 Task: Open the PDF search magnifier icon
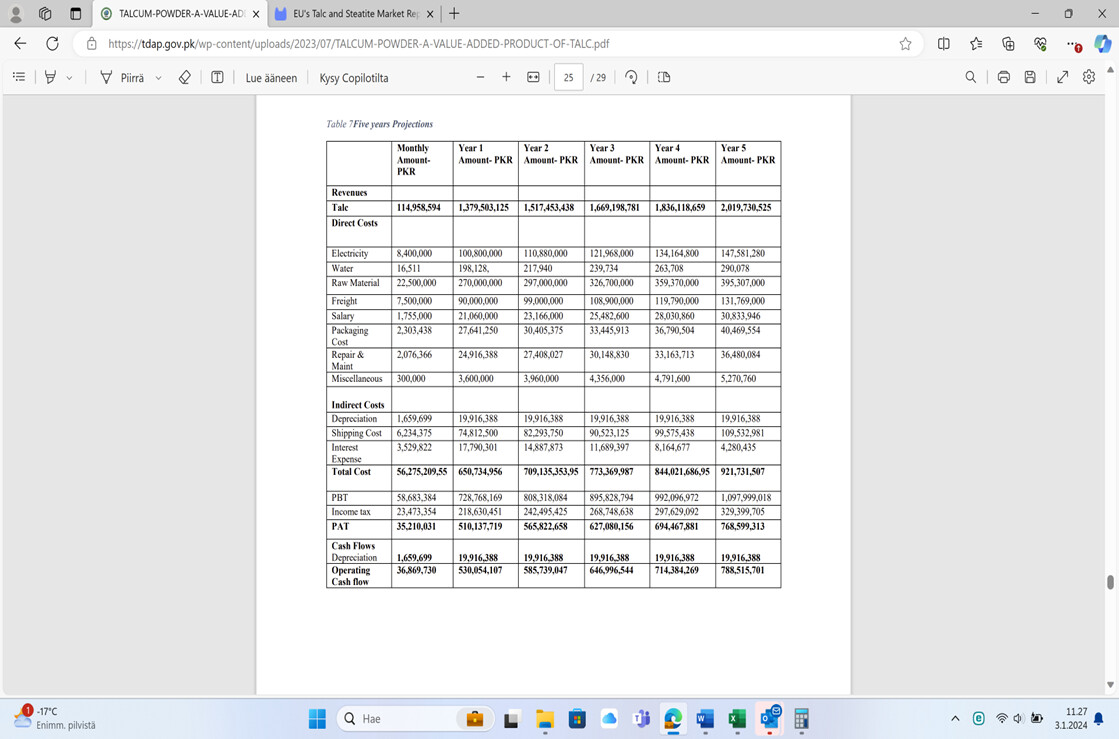click(x=971, y=77)
